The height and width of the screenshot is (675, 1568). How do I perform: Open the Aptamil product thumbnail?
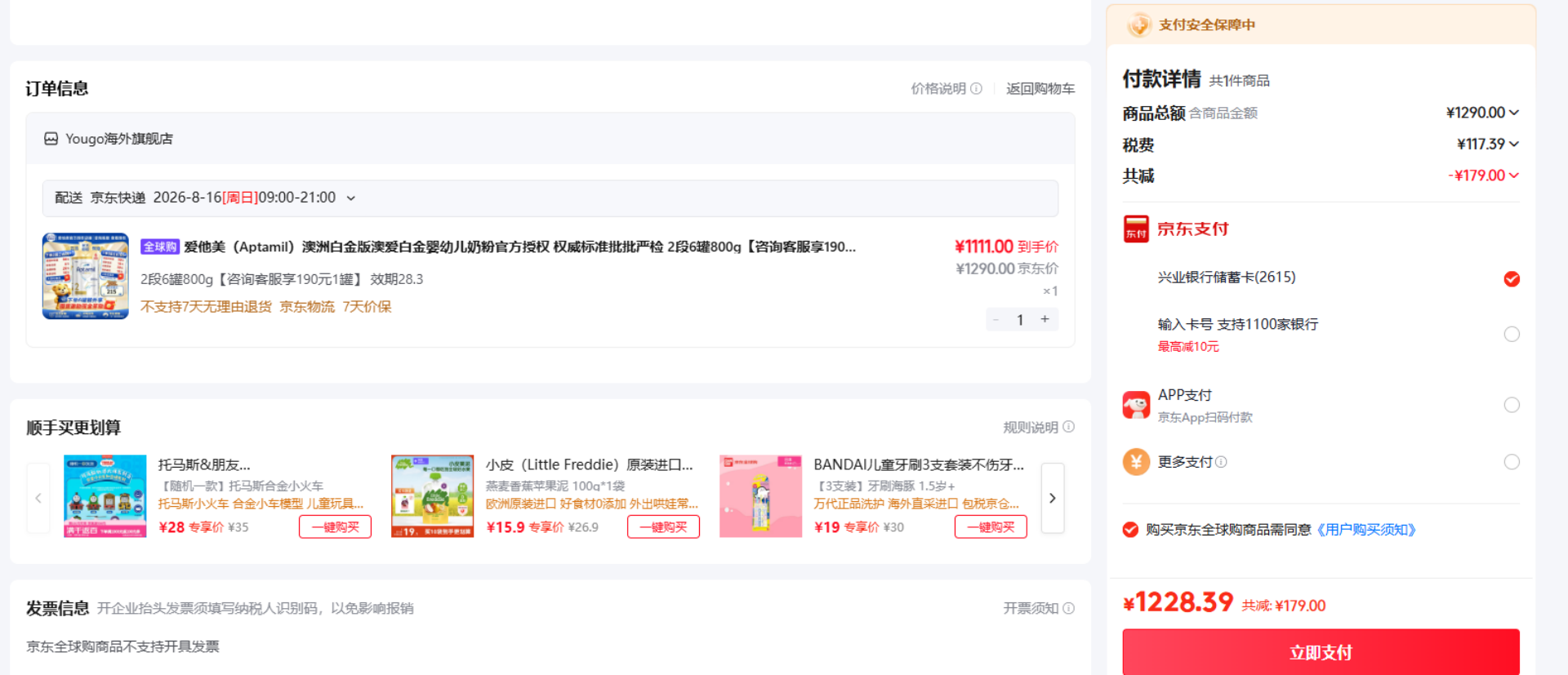(x=86, y=276)
